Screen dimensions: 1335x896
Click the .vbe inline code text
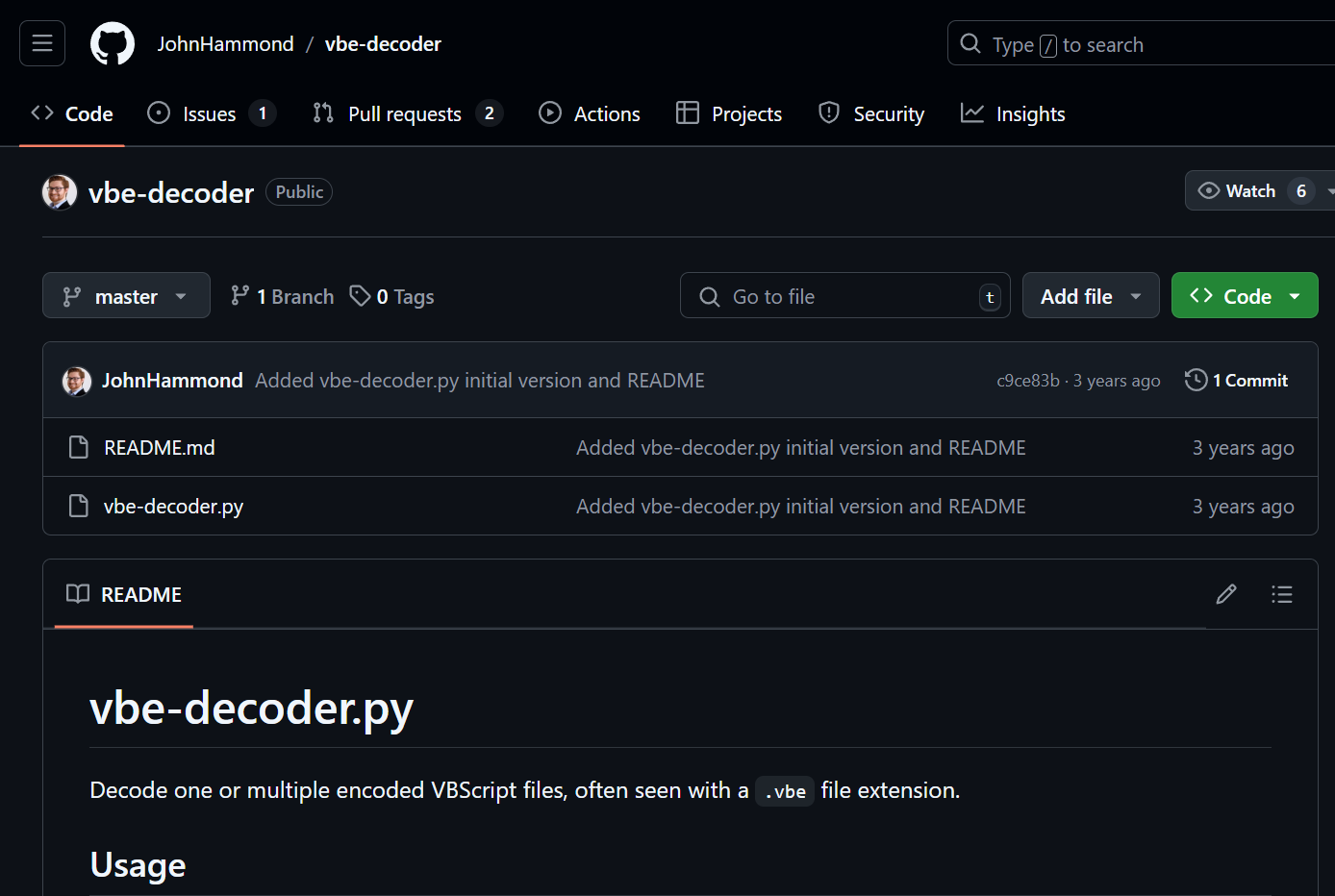(785, 791)
